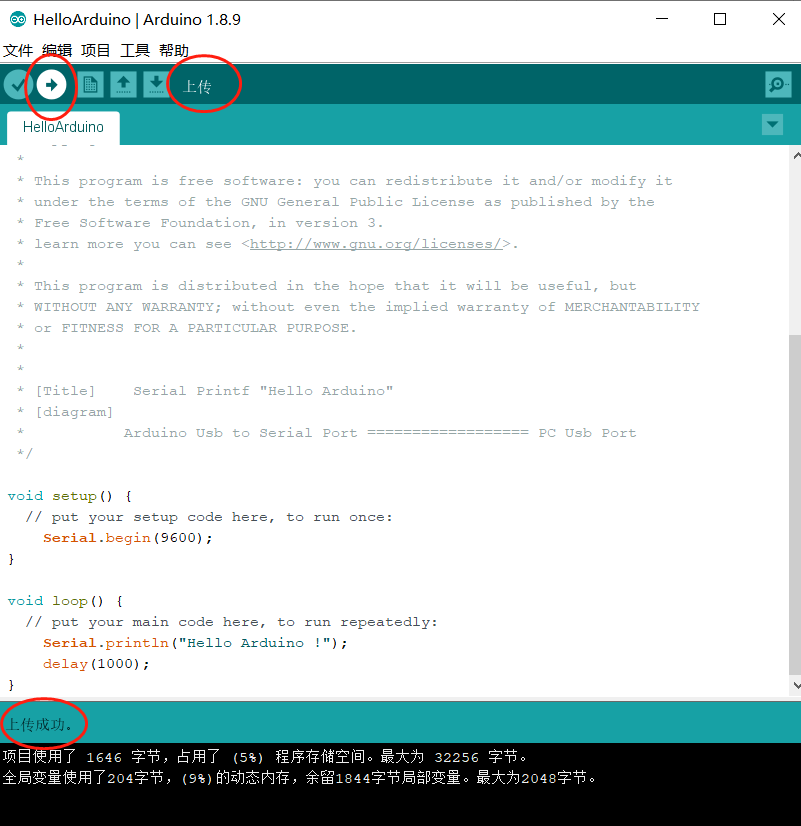
Task: Click the 'FITNESS FOR A PARTICULAR PURPOSE' line
Action: [x=187, y=328]
